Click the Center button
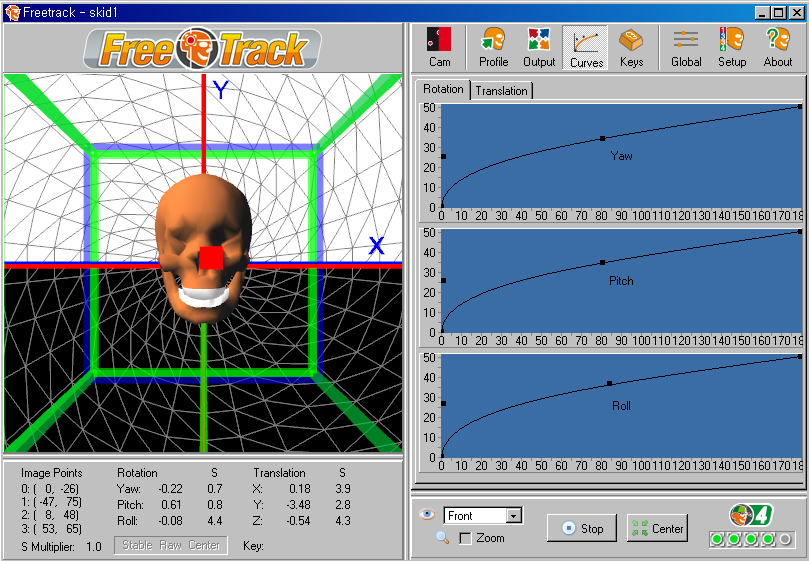The height and width of the screenshot is (561, 809). click(x=657, y=528)
